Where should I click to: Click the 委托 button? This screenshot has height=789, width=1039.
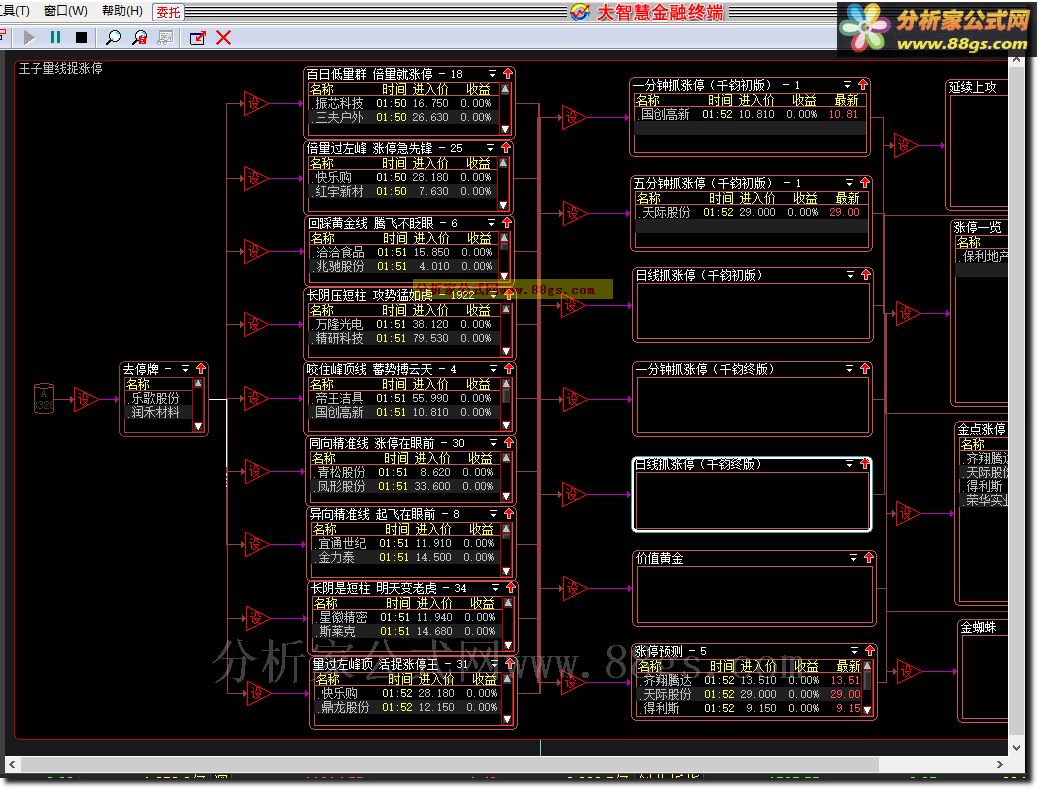[168, 12]
